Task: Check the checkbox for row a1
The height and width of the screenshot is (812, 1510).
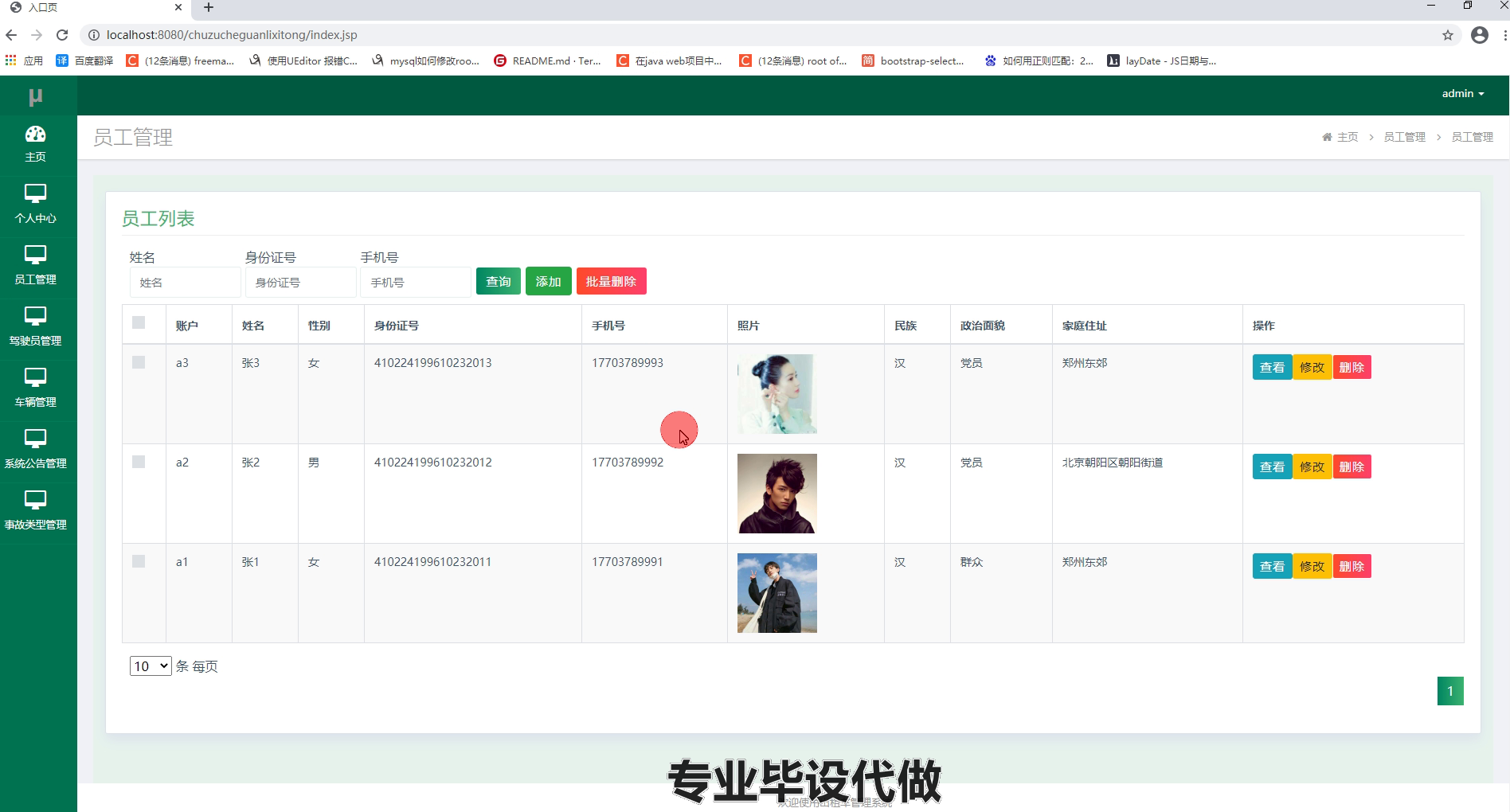Action: pos(139,561)
